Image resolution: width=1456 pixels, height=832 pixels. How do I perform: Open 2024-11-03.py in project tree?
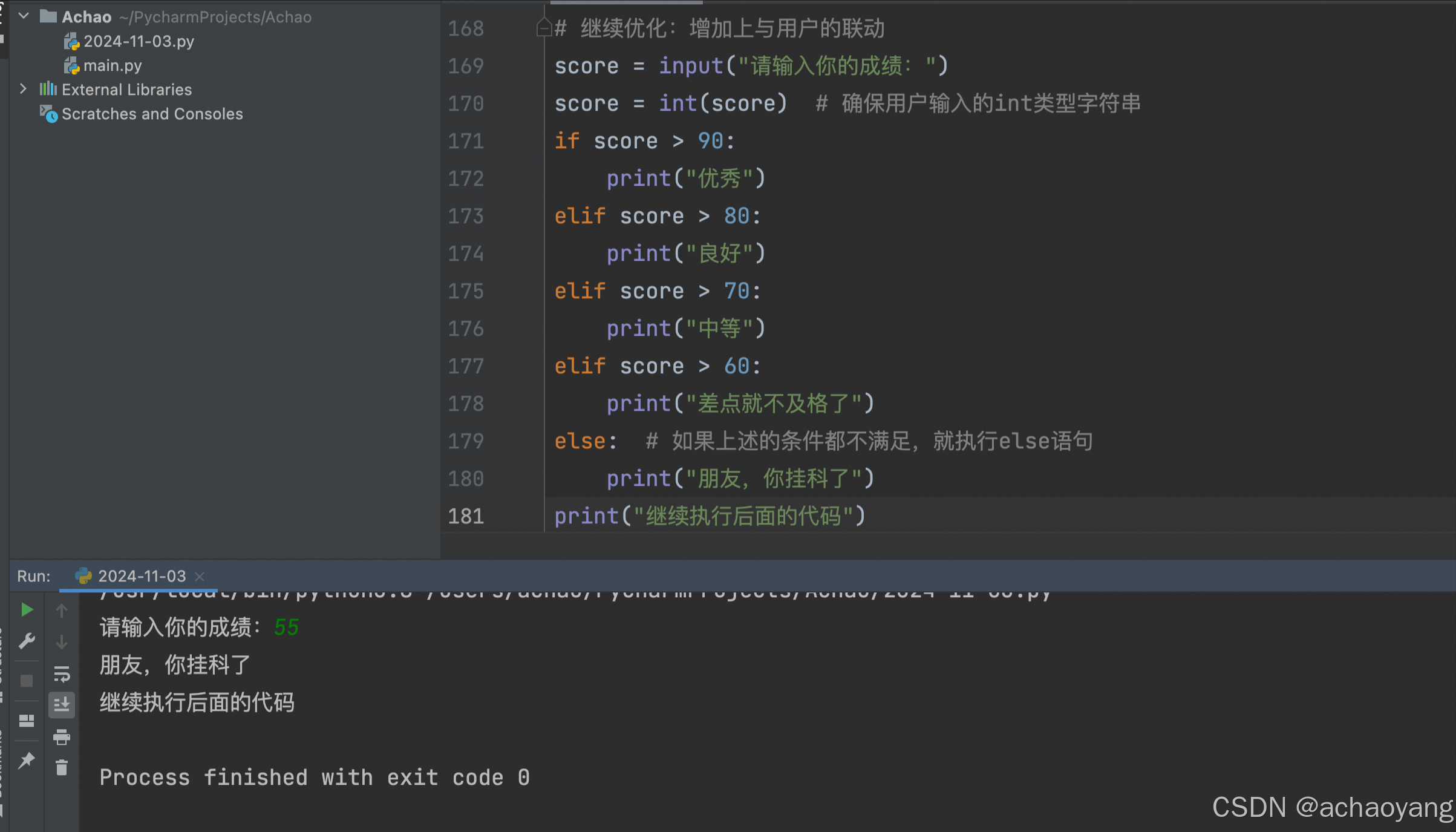(139, 41)
